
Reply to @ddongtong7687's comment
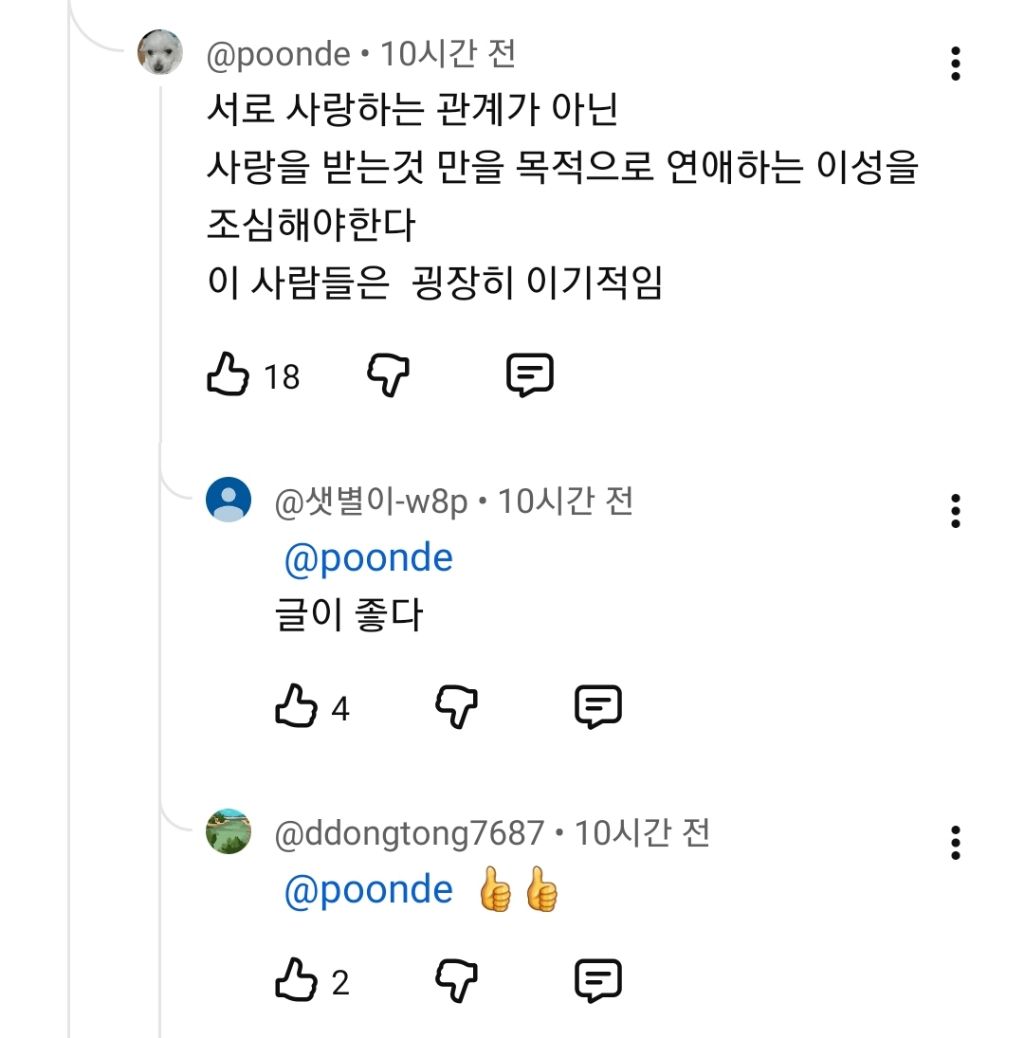(x=599, y=981)
